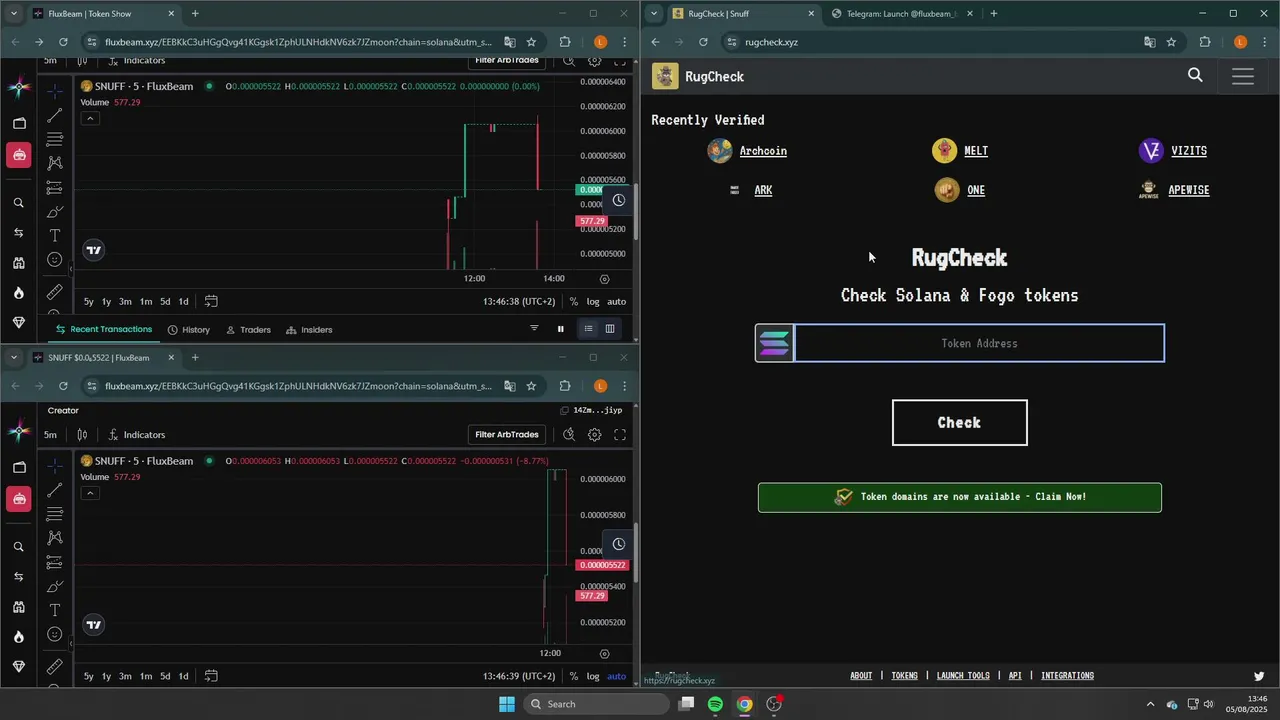This screenshot has height=720, width=1280.
Task: Click the Check button on RugCheck
Action: click(x=959, y=422)
